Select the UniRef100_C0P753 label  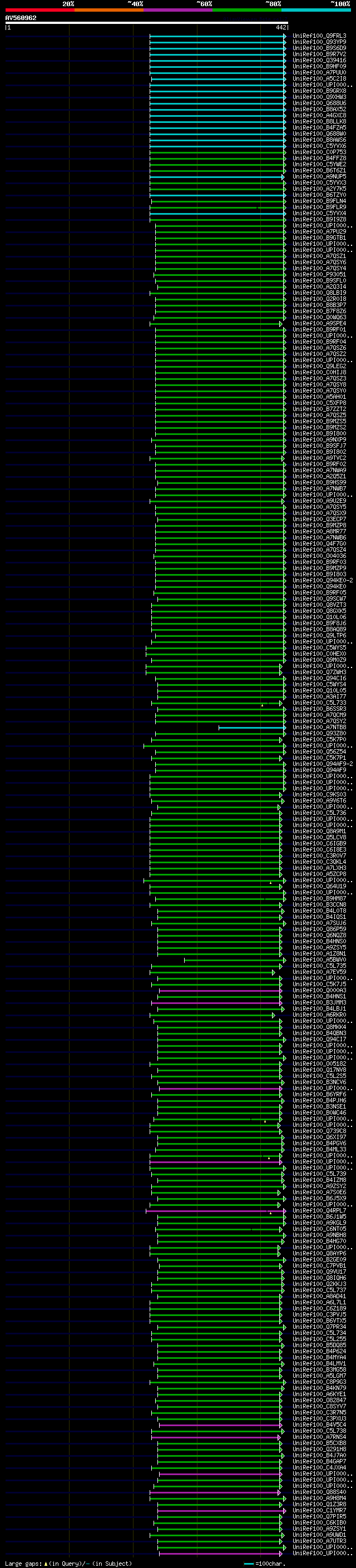(x=319, y=152)
